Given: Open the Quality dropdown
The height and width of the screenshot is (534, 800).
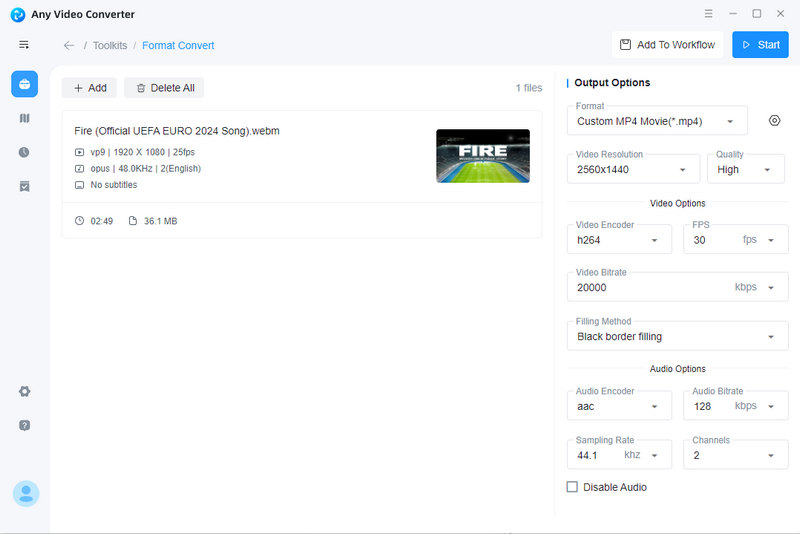Looking at the screenshot, I should point(745,169).
